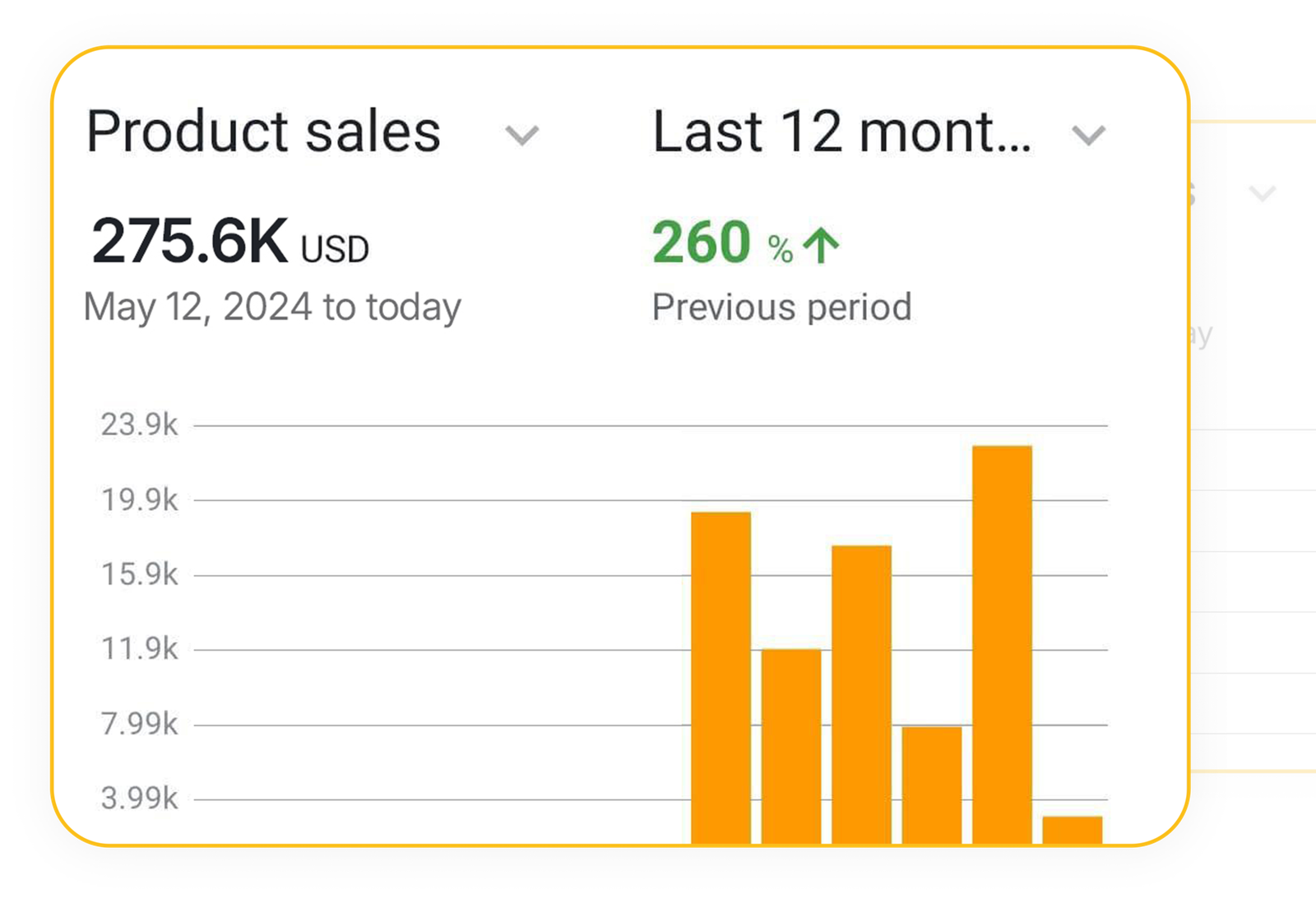Click the first orange bar from left
This screenshot has height=903, width=1316.
[x=721, y=677]
